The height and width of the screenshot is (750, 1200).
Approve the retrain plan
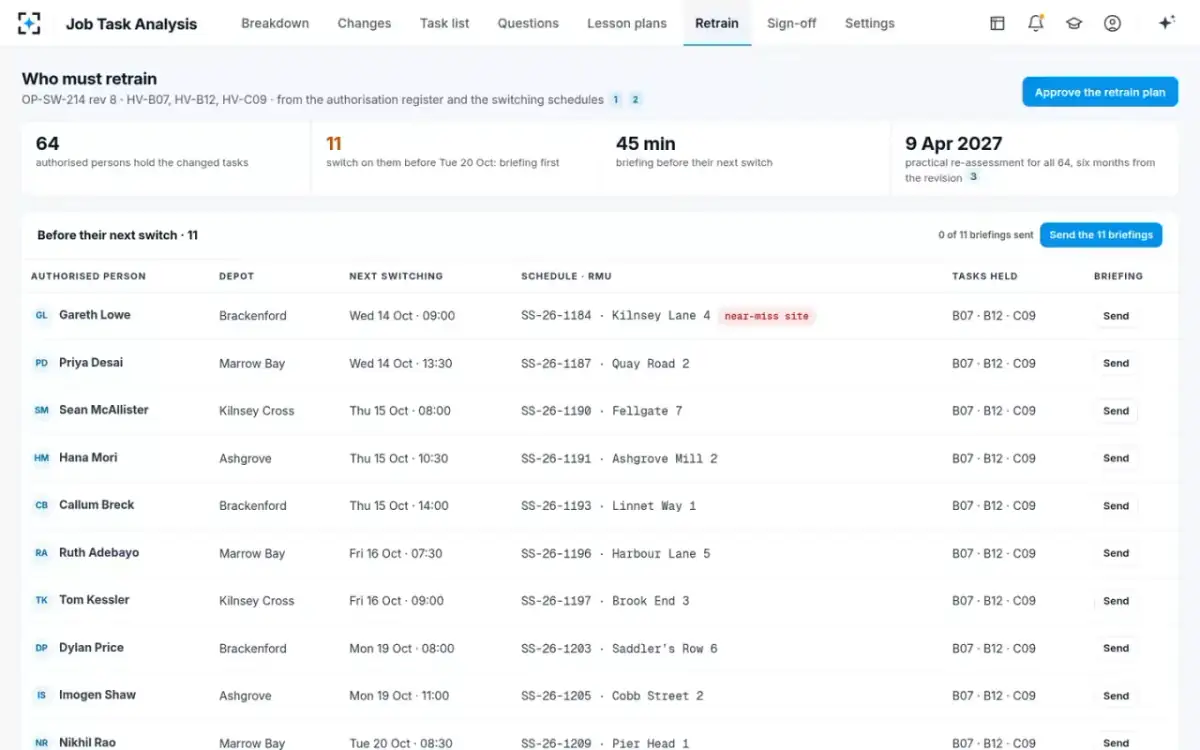(1100, 92)
